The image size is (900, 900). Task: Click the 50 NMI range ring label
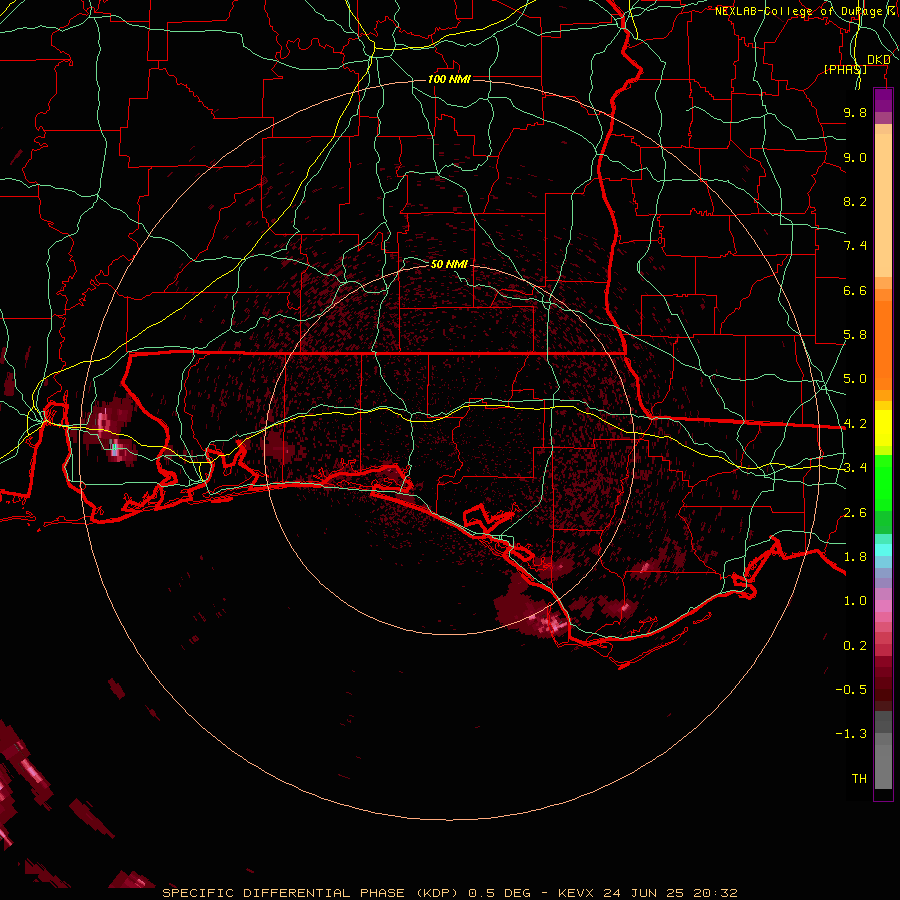pyautogui.click(x=449, y=264)
